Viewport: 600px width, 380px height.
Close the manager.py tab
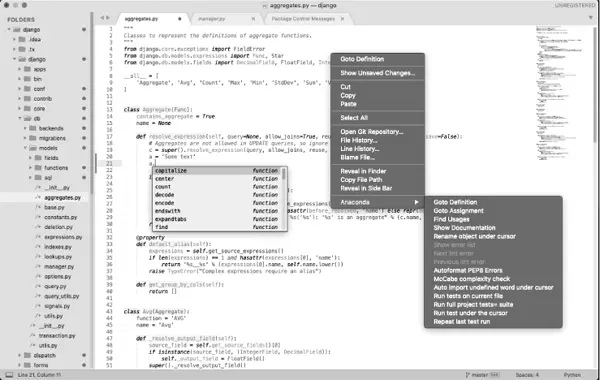(253, 19)
